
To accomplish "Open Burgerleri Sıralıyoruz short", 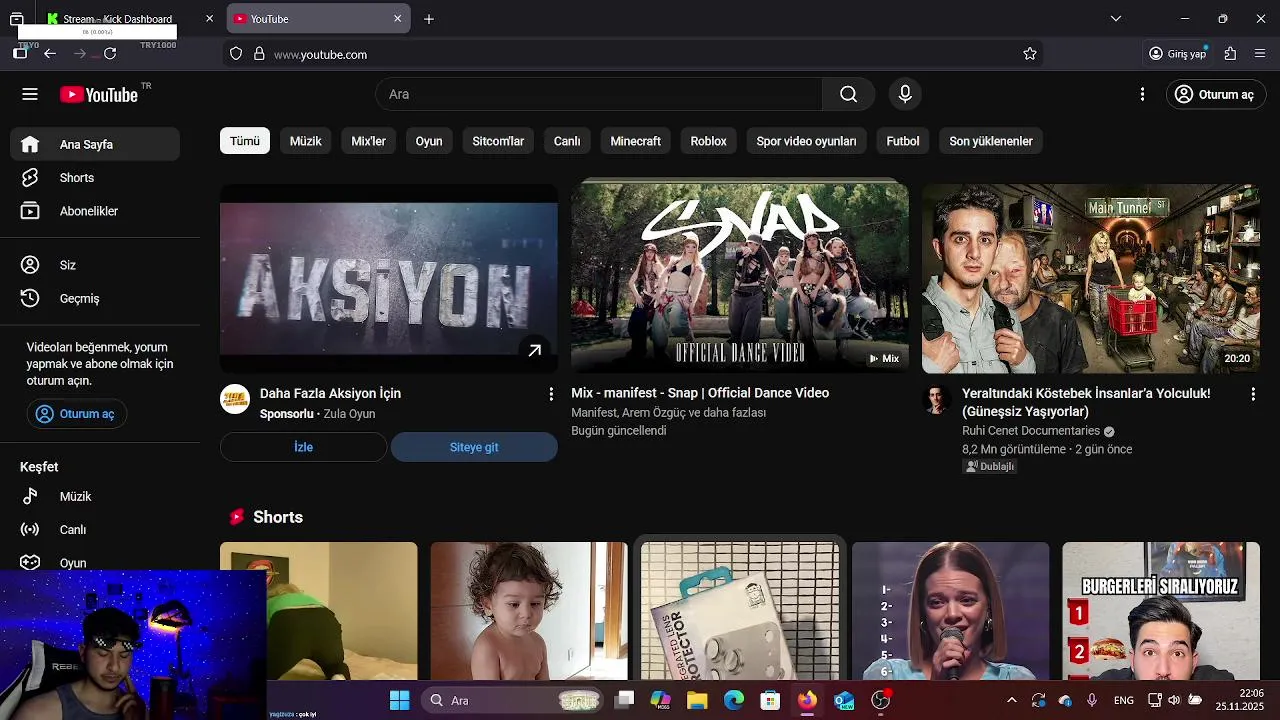I will pos(1161,611).
